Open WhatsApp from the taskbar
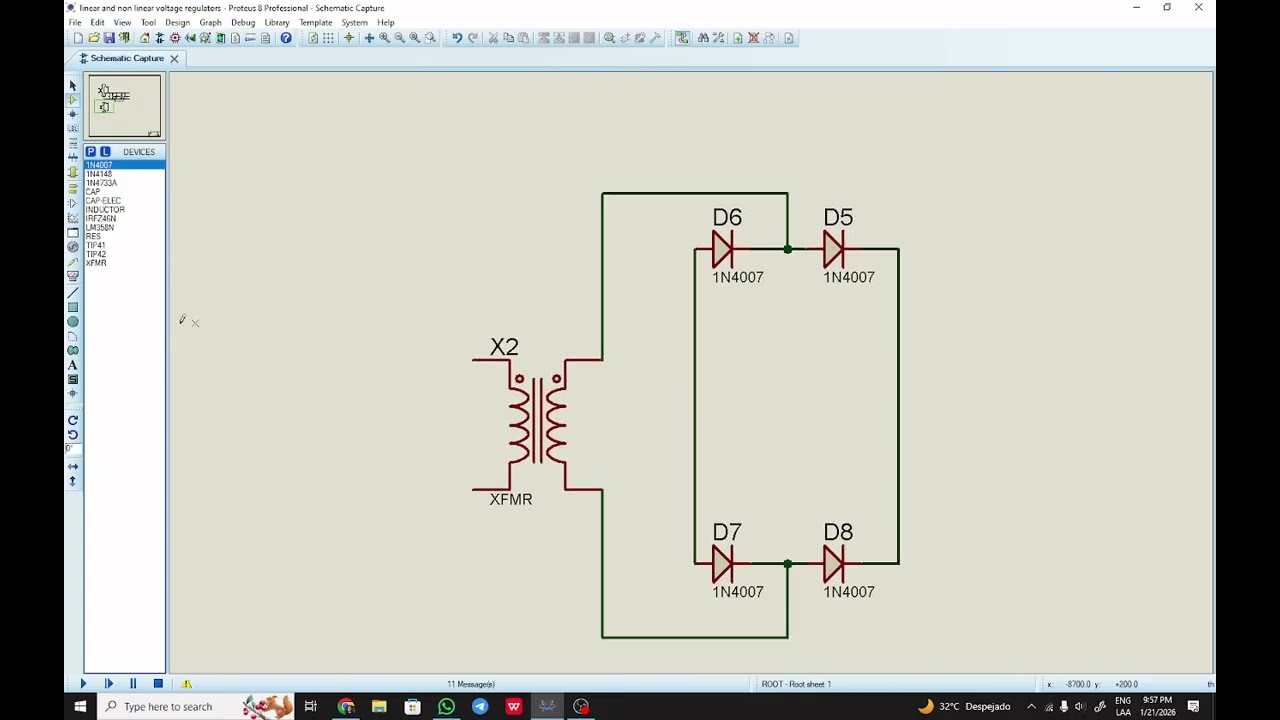1280x720 pixels. click(446, 706)
